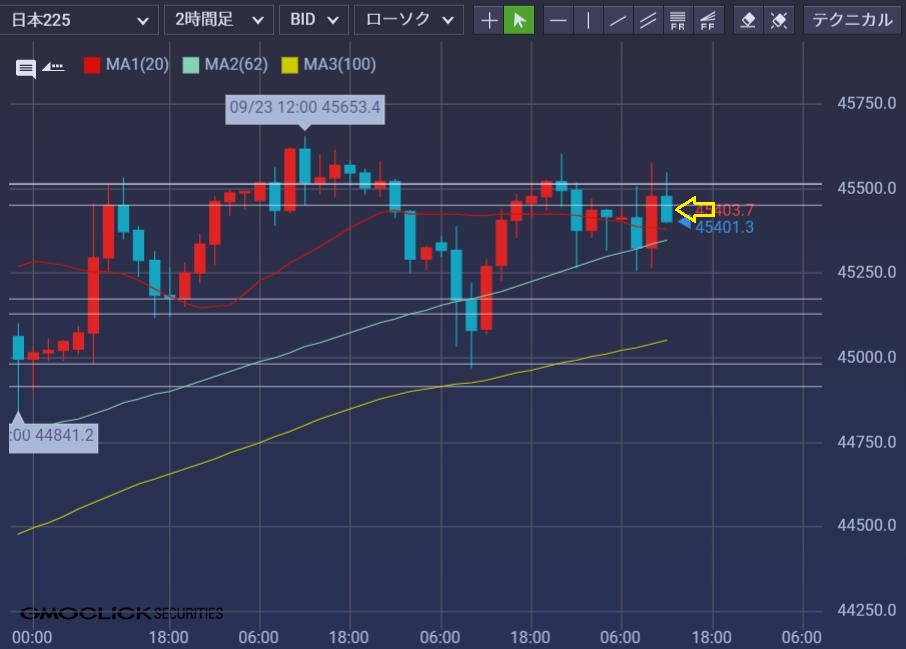Enable the crosshair cursor tool
Image resolution: width=906 pixels, height=649 pixels.
pyautogui.click(x=488, y=20)
